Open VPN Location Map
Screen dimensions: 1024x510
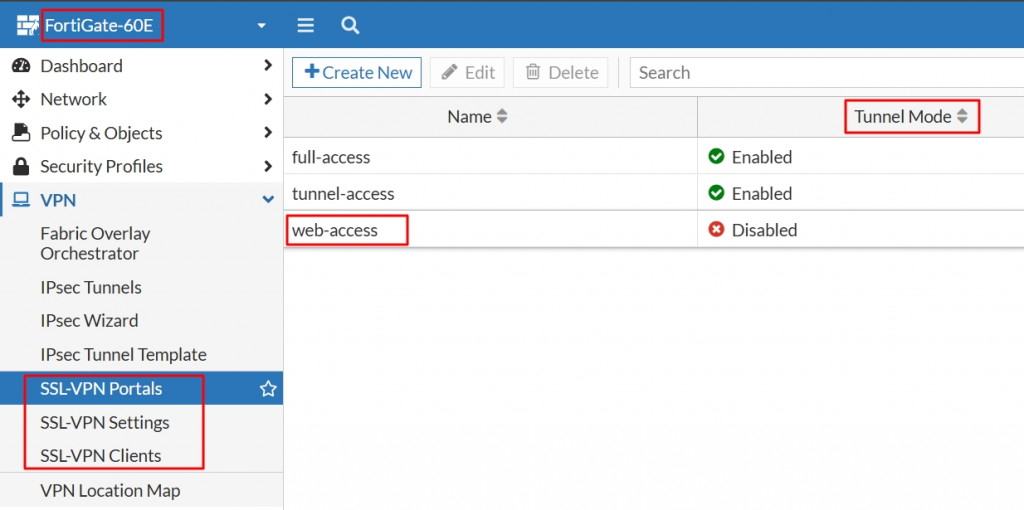point(110,490)
